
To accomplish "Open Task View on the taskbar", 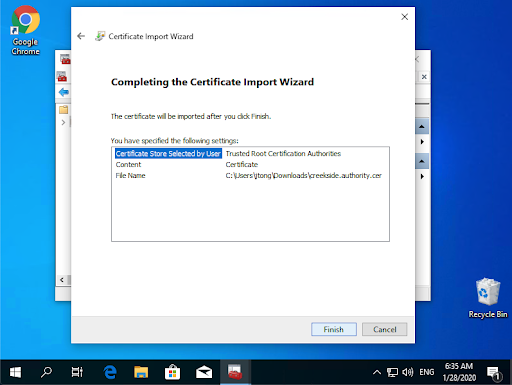I will (77, 372).
